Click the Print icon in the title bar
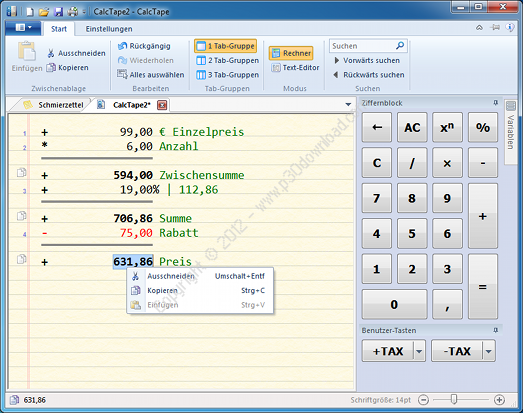Viewport: 523px width, 413px height. coord(73,12)
